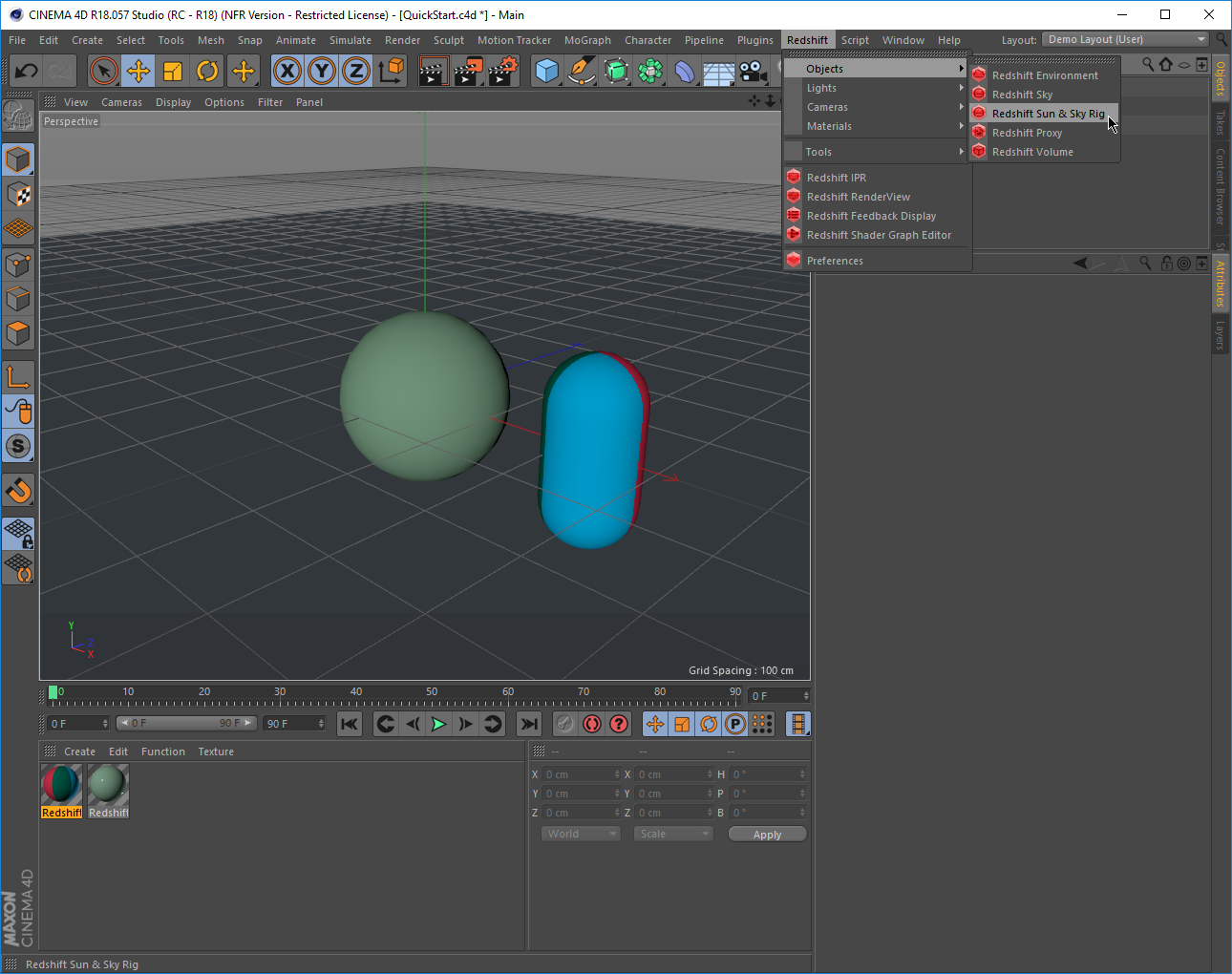Lock the X axis with the X toolbar icon
The height and width of the screenshot is (974, 1232).
click(287, 71)
